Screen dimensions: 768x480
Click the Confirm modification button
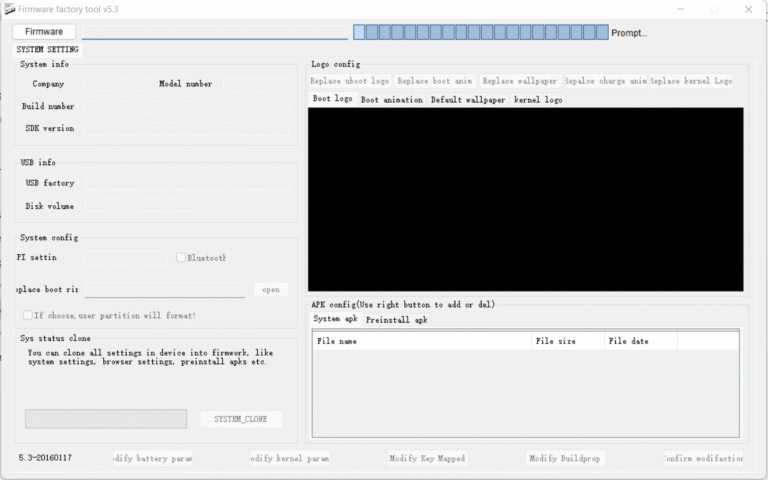point(704,458)
